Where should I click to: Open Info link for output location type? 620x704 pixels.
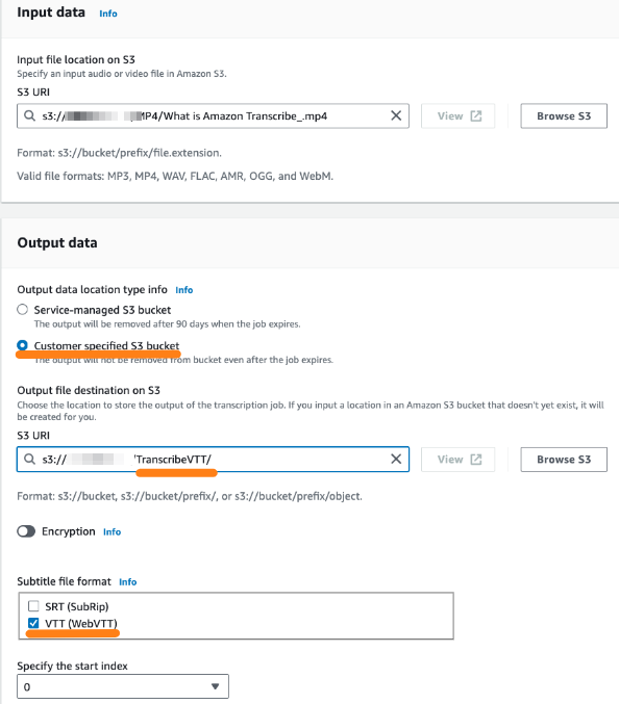184,290
